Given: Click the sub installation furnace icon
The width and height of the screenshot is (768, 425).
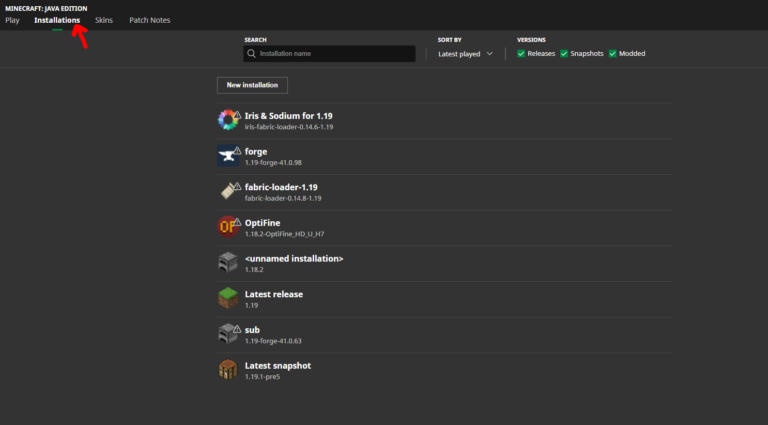Looking at the screenshot, I should 228,333.
